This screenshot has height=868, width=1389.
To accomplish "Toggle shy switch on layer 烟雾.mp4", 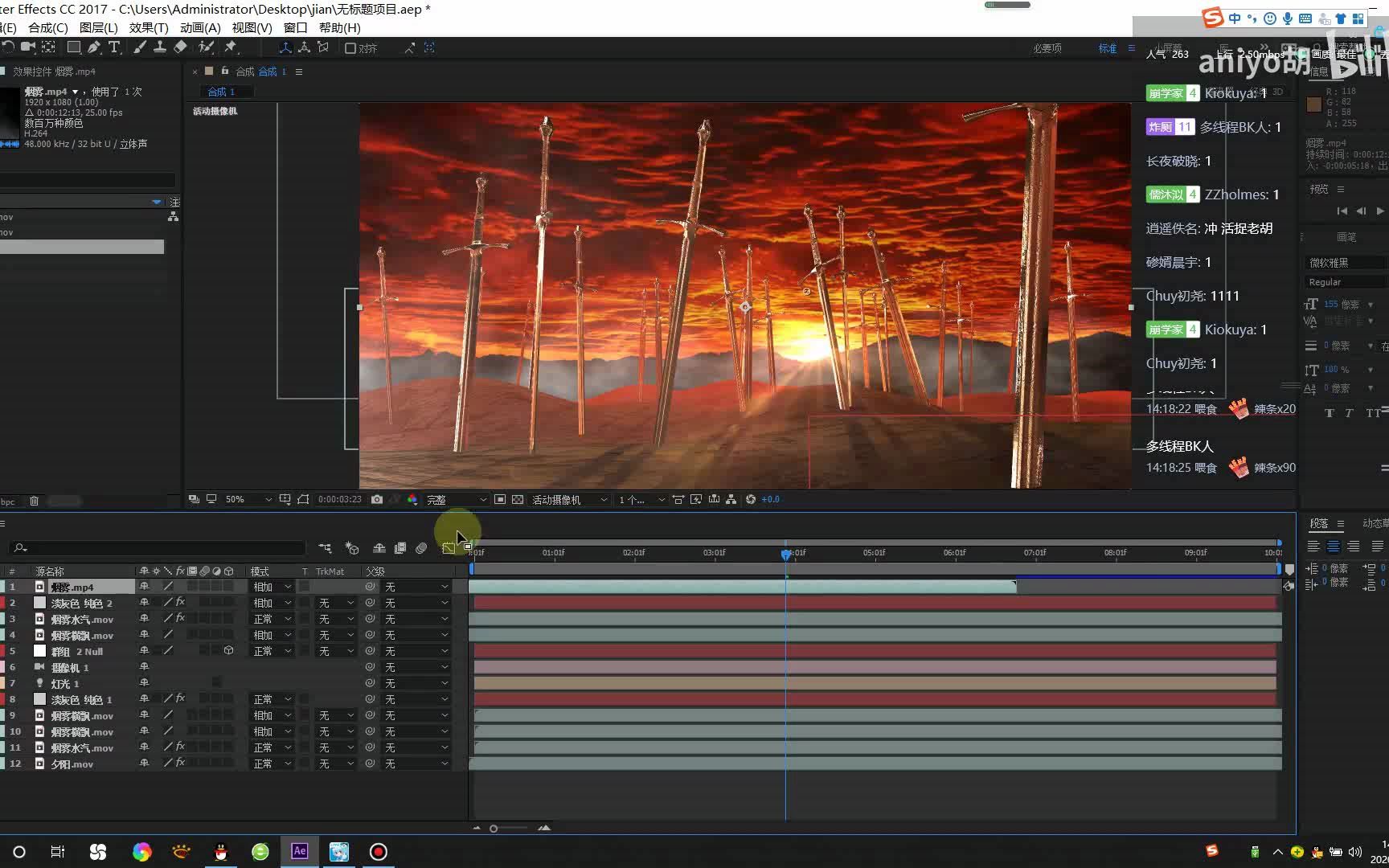I will coord(144,587).
